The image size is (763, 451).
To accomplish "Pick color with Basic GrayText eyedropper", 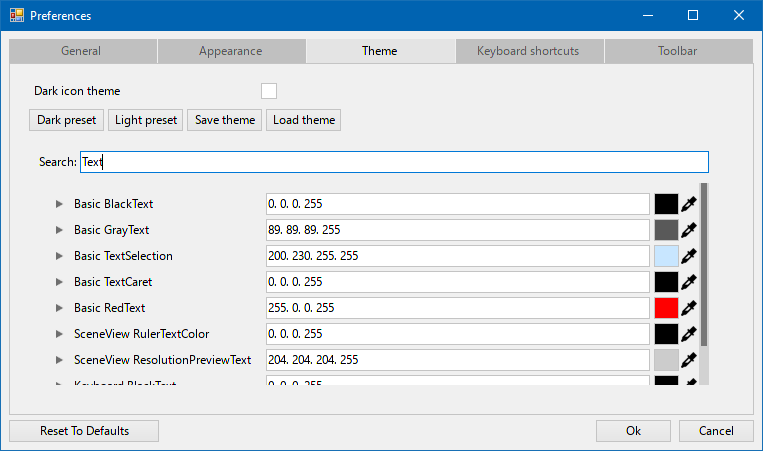I will [689, 230].
